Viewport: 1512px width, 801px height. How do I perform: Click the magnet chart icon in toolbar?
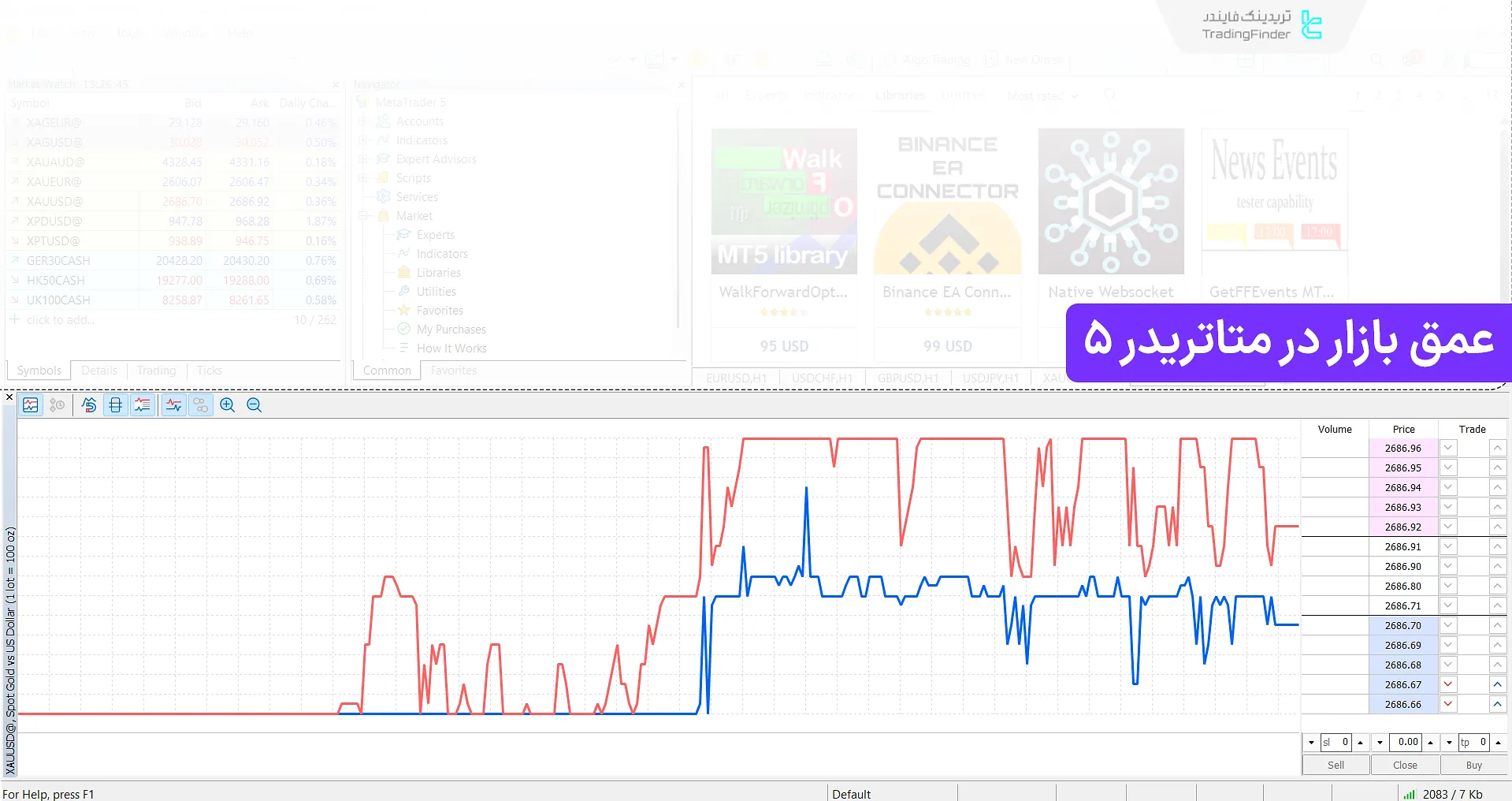point(89,405)
